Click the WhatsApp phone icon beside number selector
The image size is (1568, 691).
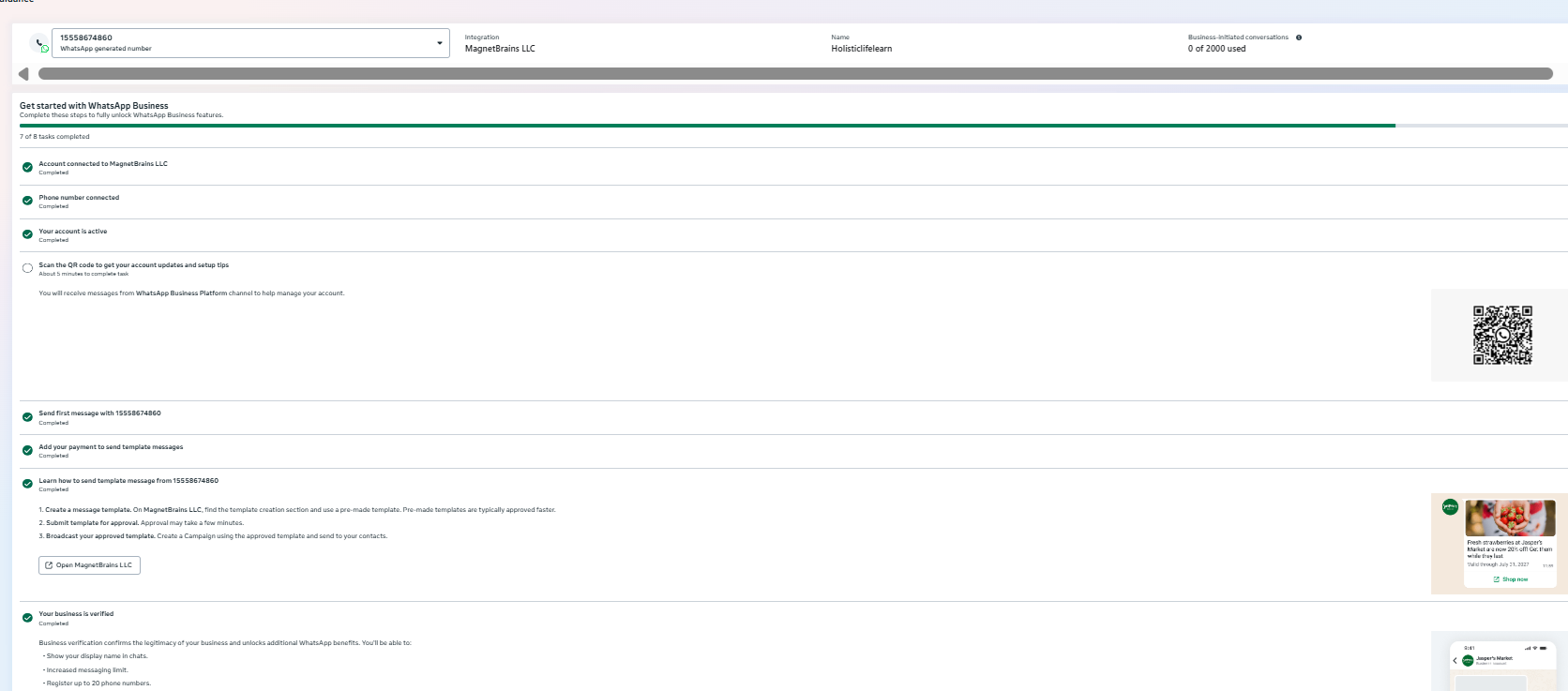pyautogui.click(x=39, y=44)
